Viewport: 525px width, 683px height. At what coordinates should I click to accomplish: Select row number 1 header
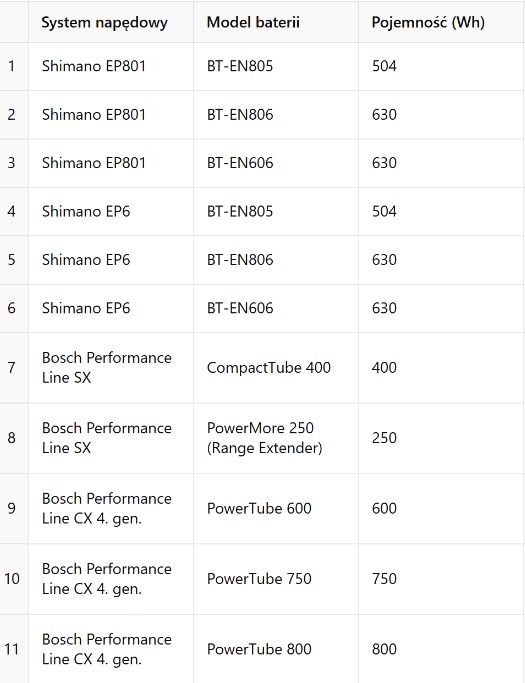pos(14,67)
